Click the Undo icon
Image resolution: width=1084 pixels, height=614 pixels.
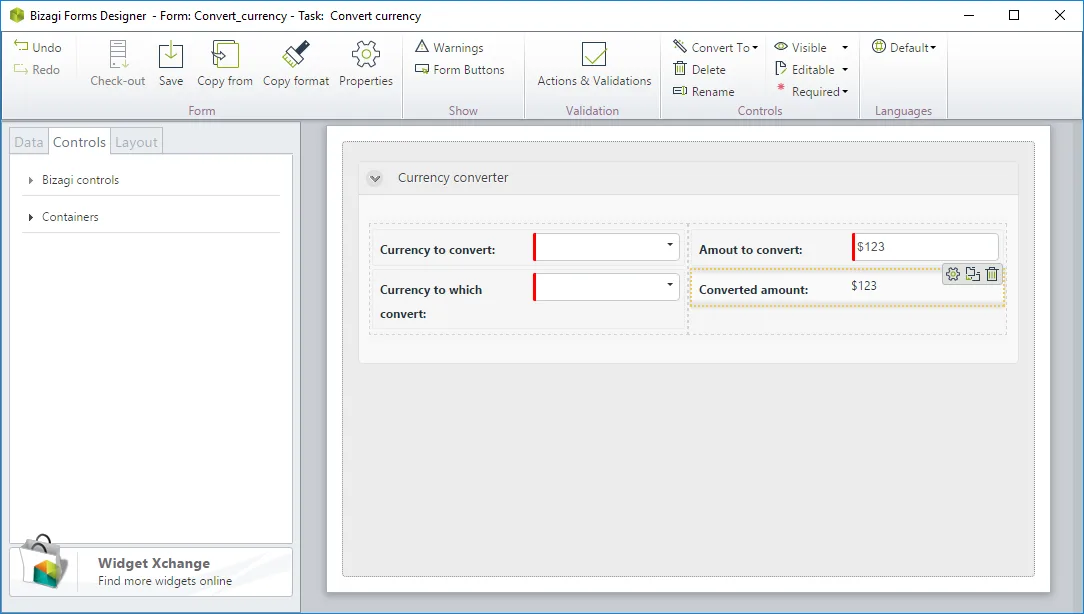21,46
